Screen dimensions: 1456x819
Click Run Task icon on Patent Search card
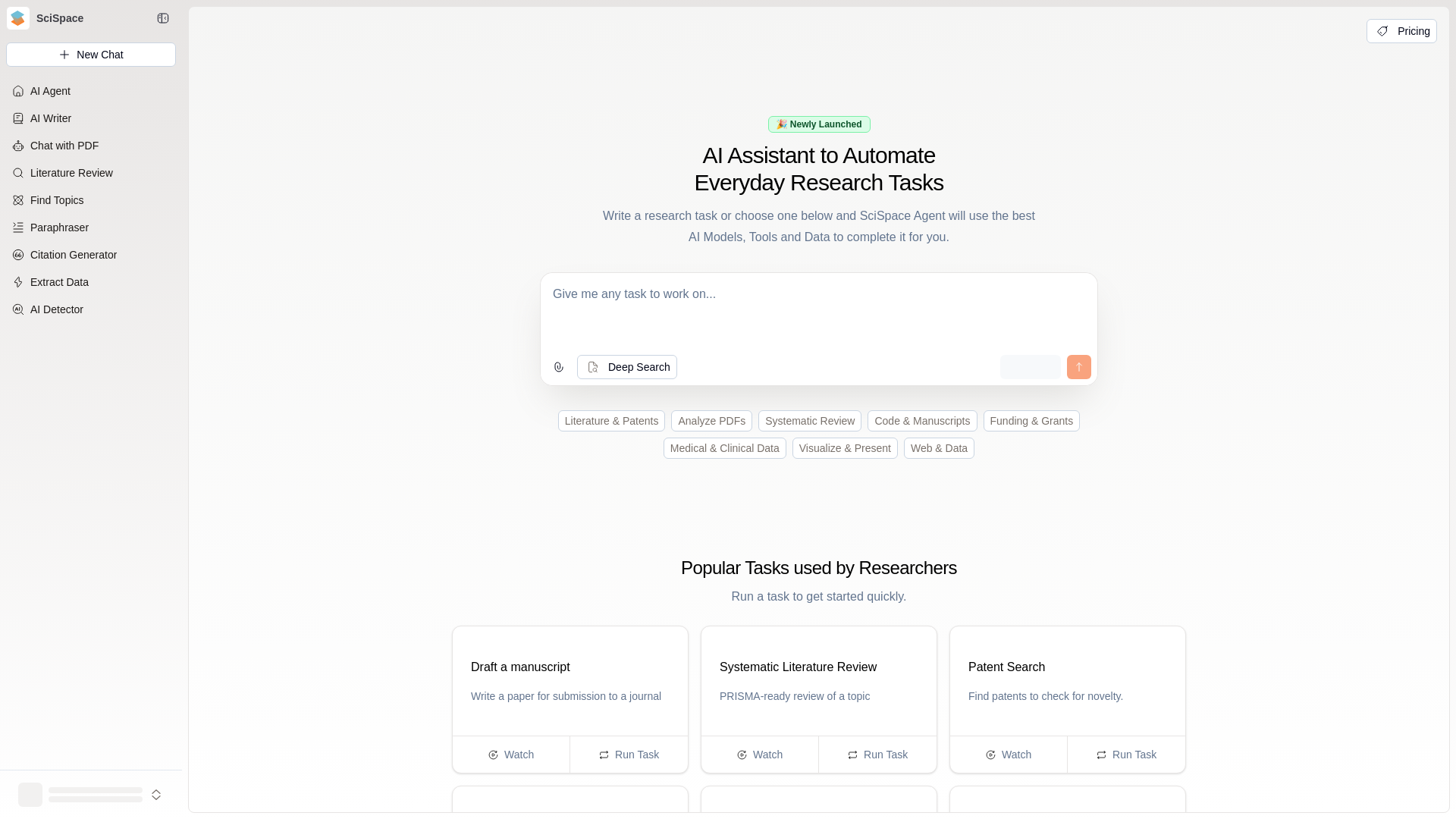pyautogui.click(x=1101, y=755)
